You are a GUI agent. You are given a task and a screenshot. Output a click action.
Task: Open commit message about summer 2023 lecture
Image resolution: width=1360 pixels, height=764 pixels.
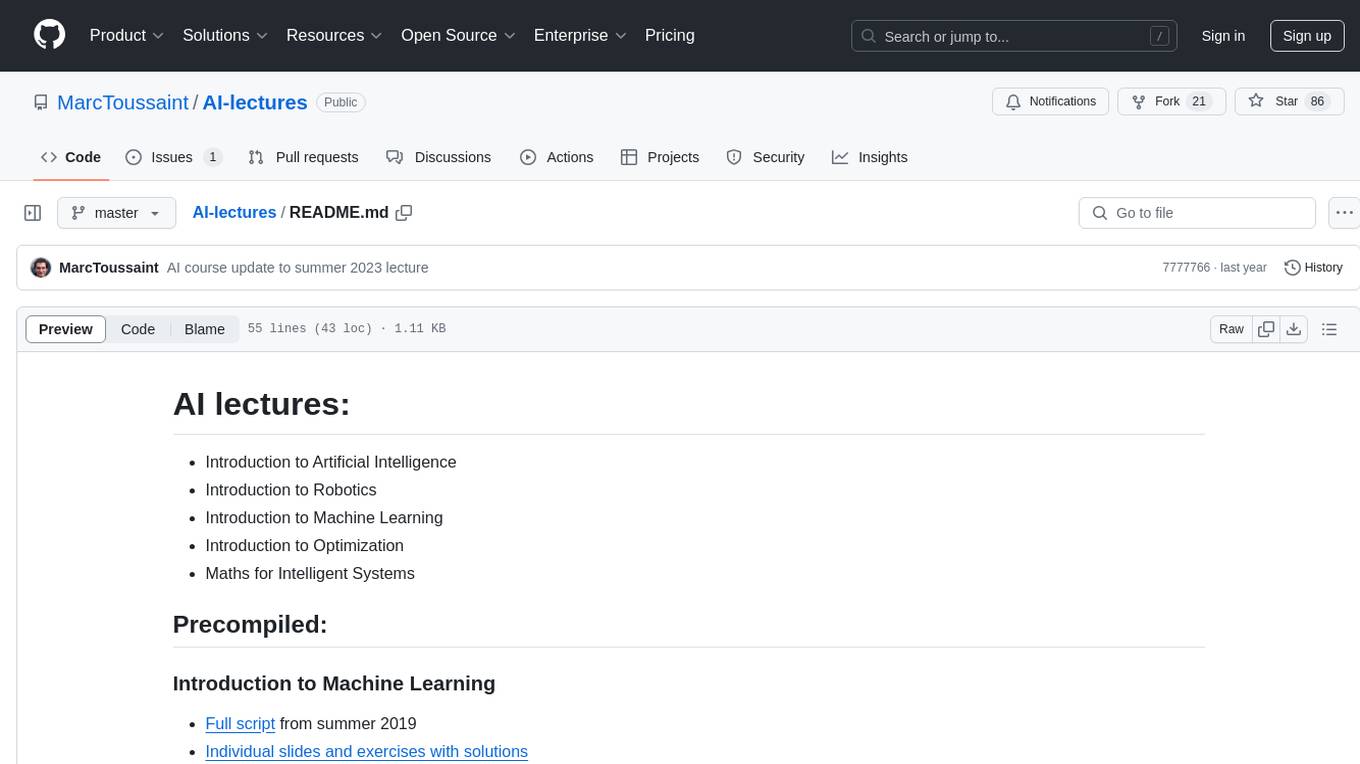coord(298,268)
